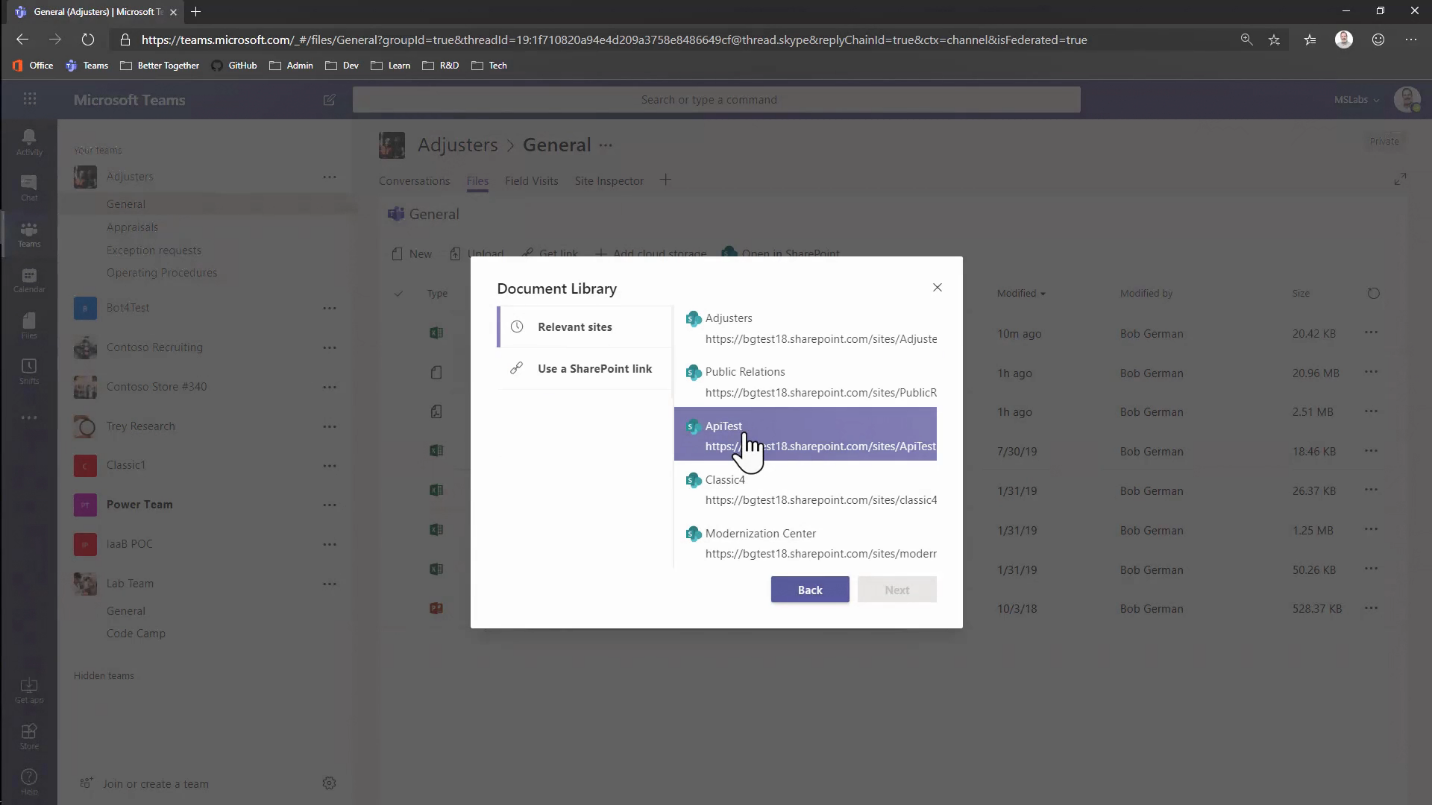Select the Relevant sites option
Screen dimensions: 1432x805
coord(585,327)
